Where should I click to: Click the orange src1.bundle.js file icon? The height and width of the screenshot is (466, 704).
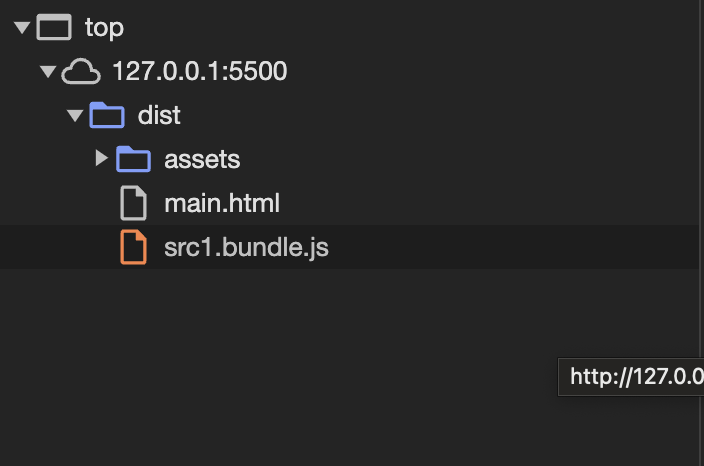point(133,247)
